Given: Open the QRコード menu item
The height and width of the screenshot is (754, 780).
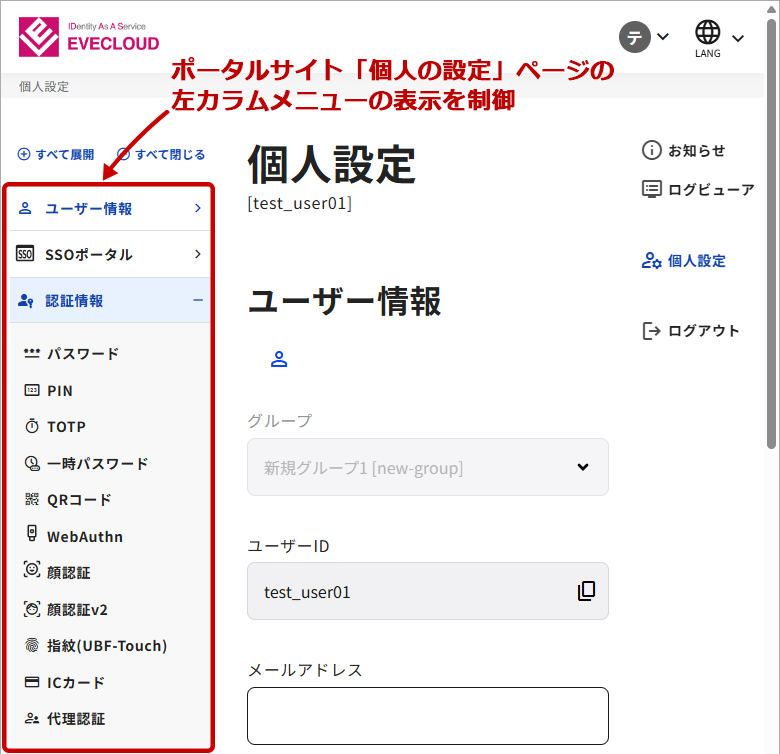Looking at the screenshot, I should 78,500.
